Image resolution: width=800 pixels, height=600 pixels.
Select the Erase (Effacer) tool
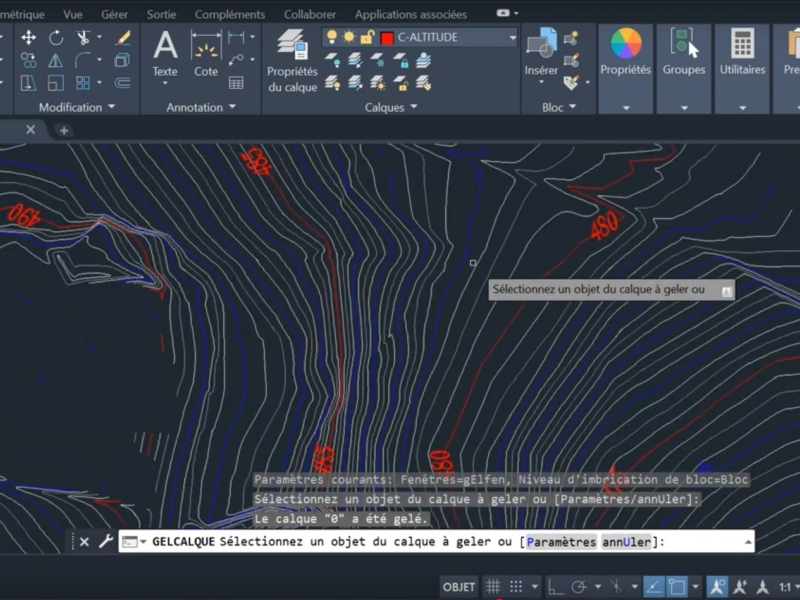click(x=122, y=37)
